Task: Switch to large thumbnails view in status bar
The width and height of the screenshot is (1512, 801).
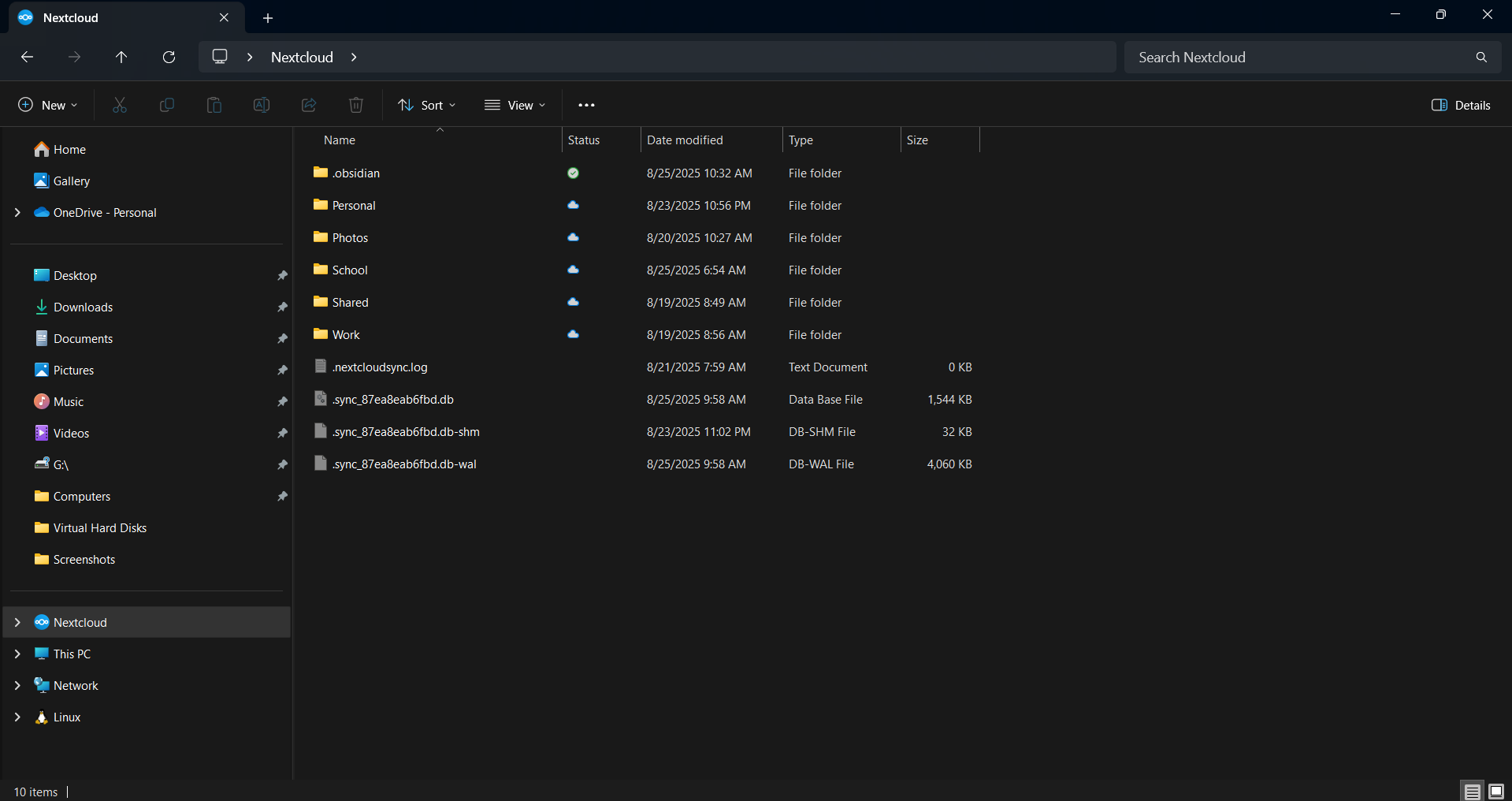Action: pos(1495,792)
